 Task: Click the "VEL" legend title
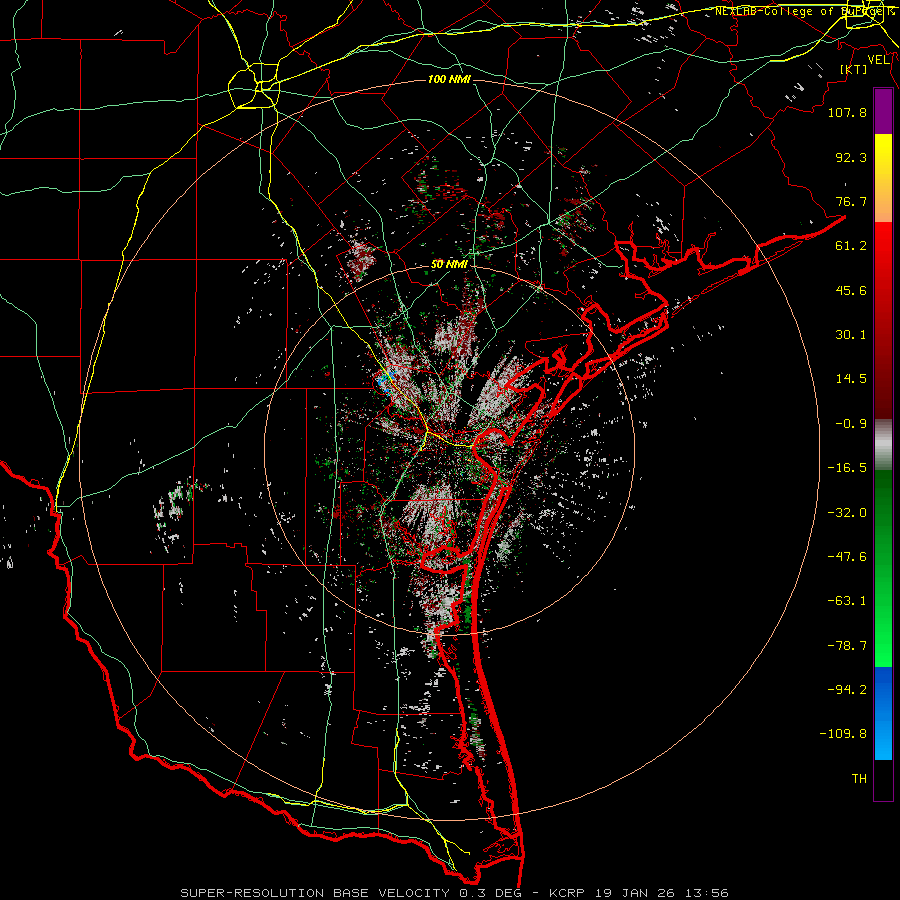click(879, 60)
